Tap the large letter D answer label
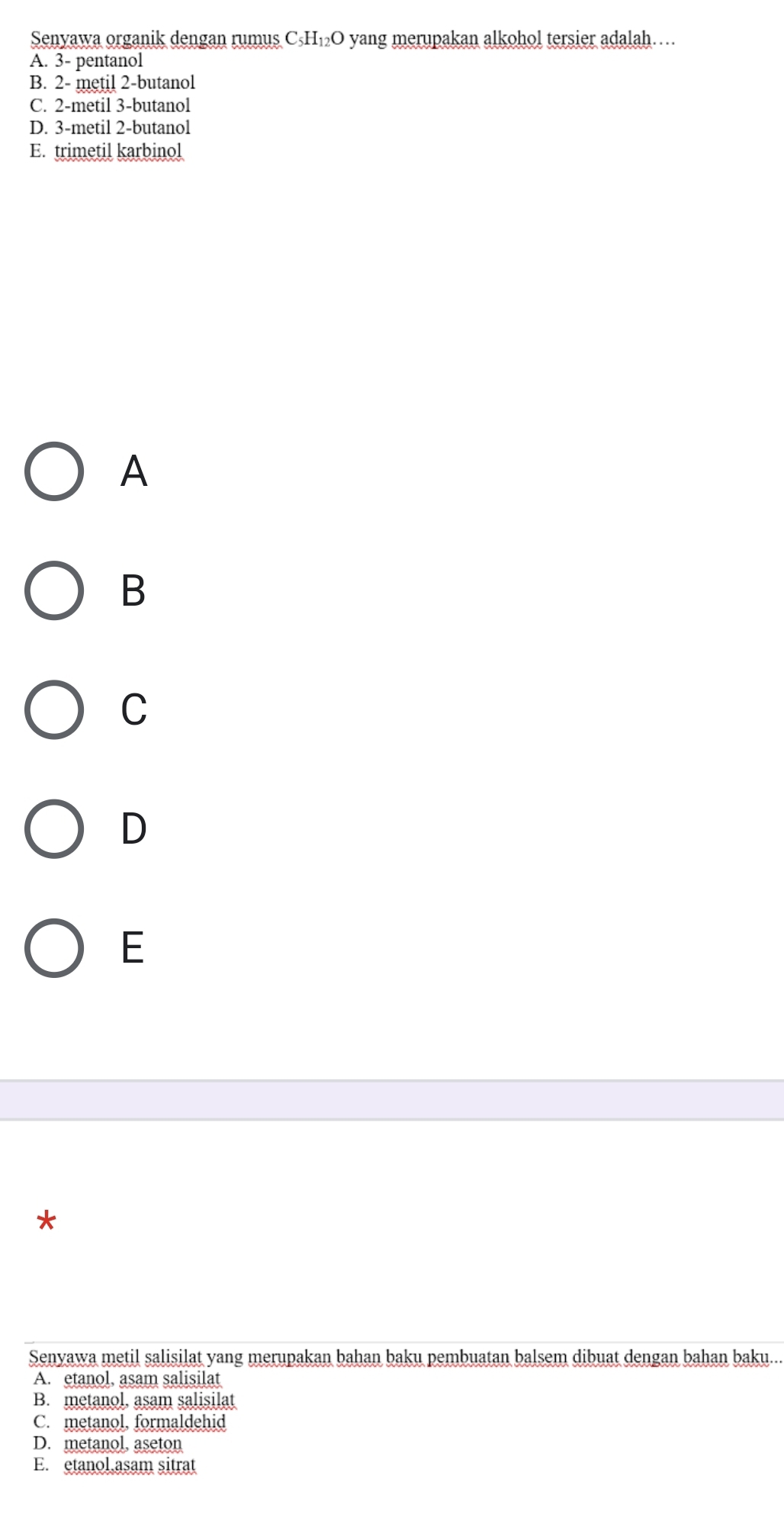The width and height of the screenshot is (784, 1518). (x=133, y=828)
